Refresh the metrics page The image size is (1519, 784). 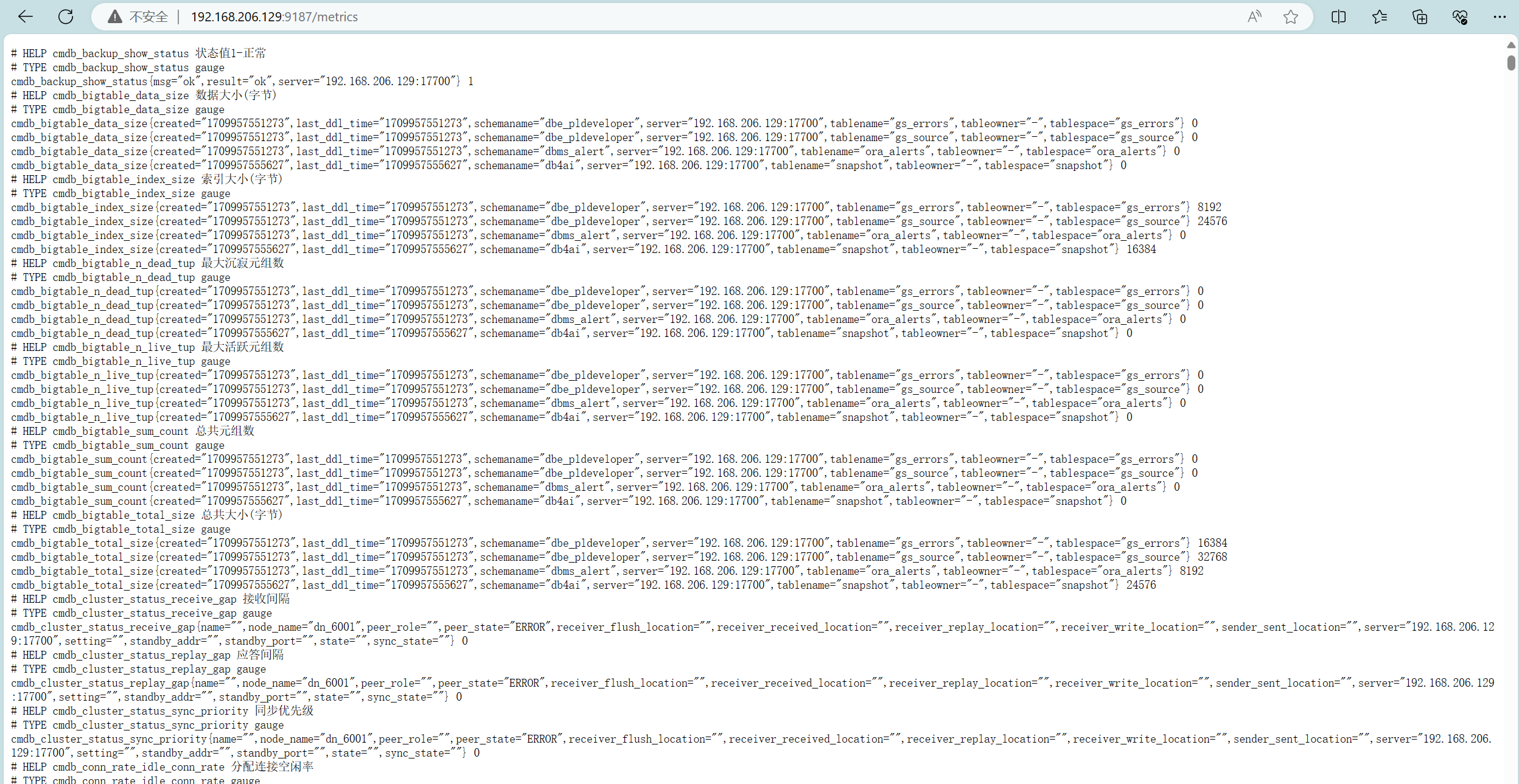pos(66,16)
